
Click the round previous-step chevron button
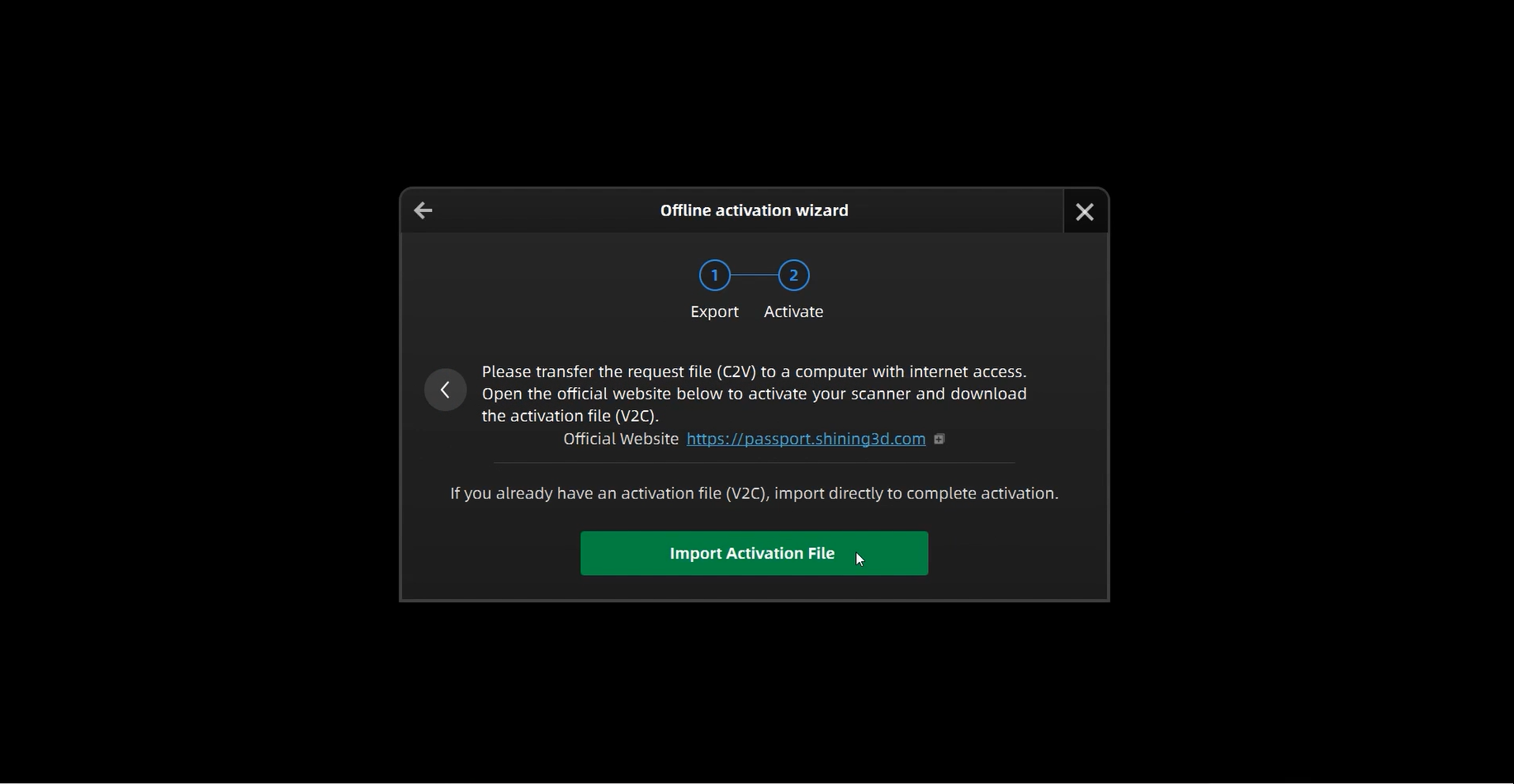[x=446, y=390]
